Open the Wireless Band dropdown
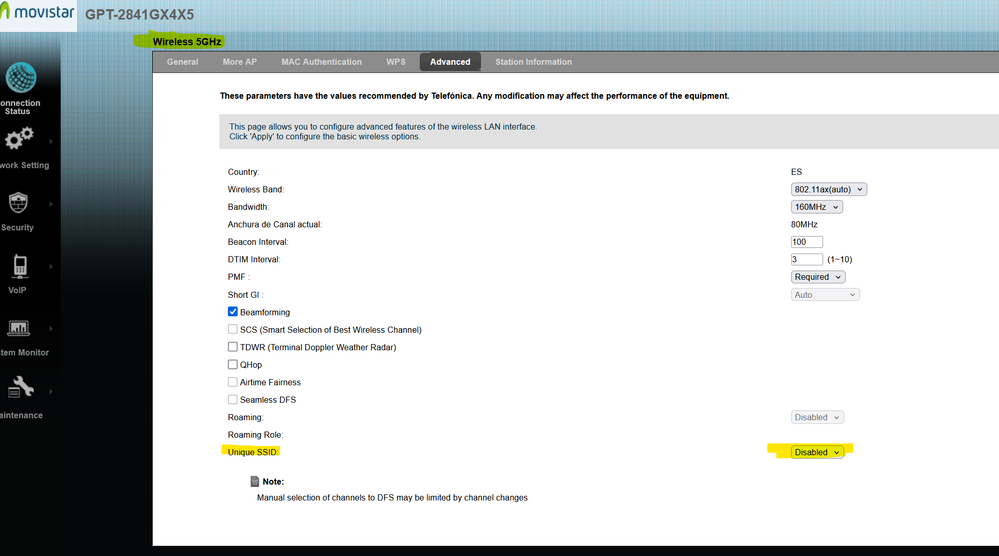The height and width of the screenshot is (556, 999). click(x=828, y=190)
